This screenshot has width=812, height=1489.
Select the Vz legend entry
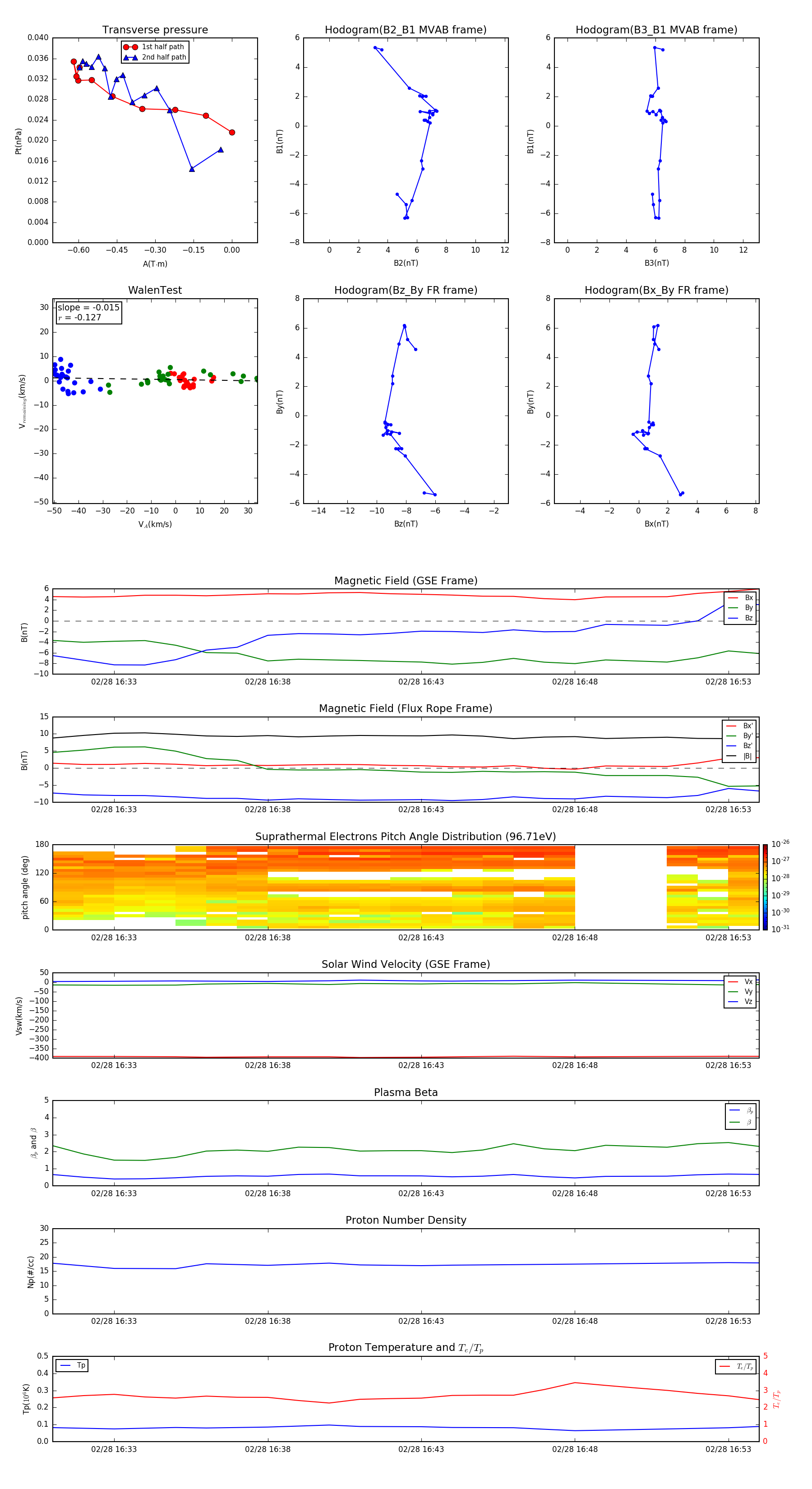pos(740,1002)
